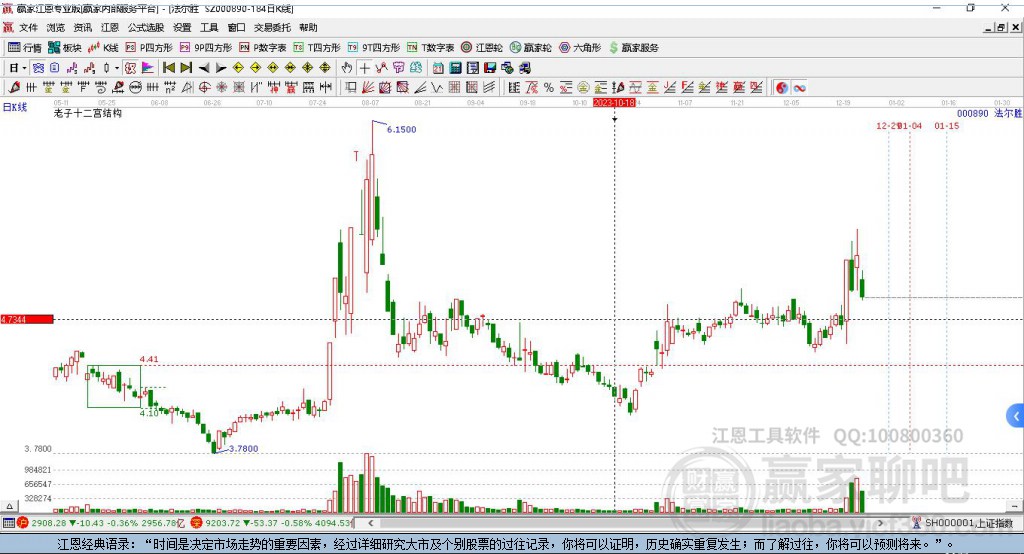Click the 6.1500 high price label
The width and height of the screenshot is (1024, 554).
click(401, 129)
